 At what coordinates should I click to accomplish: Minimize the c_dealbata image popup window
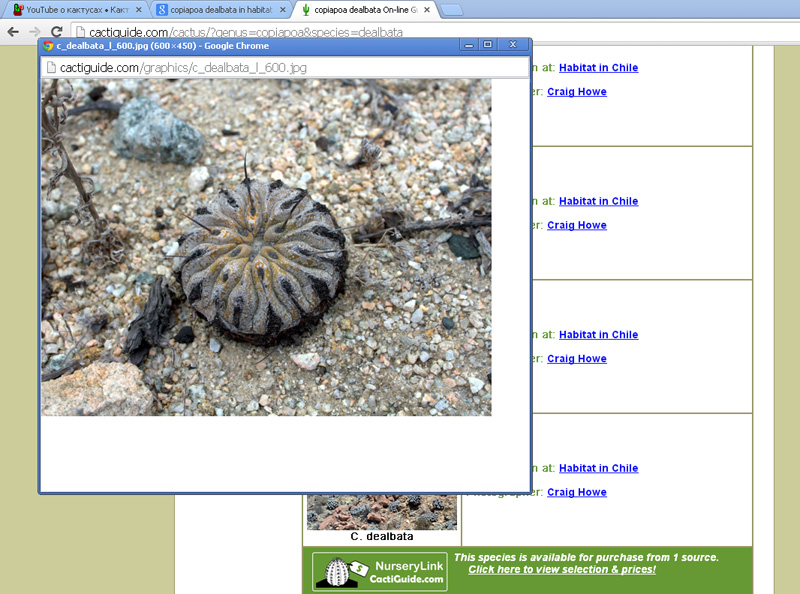pyautogui.click(x=469, y=45)
